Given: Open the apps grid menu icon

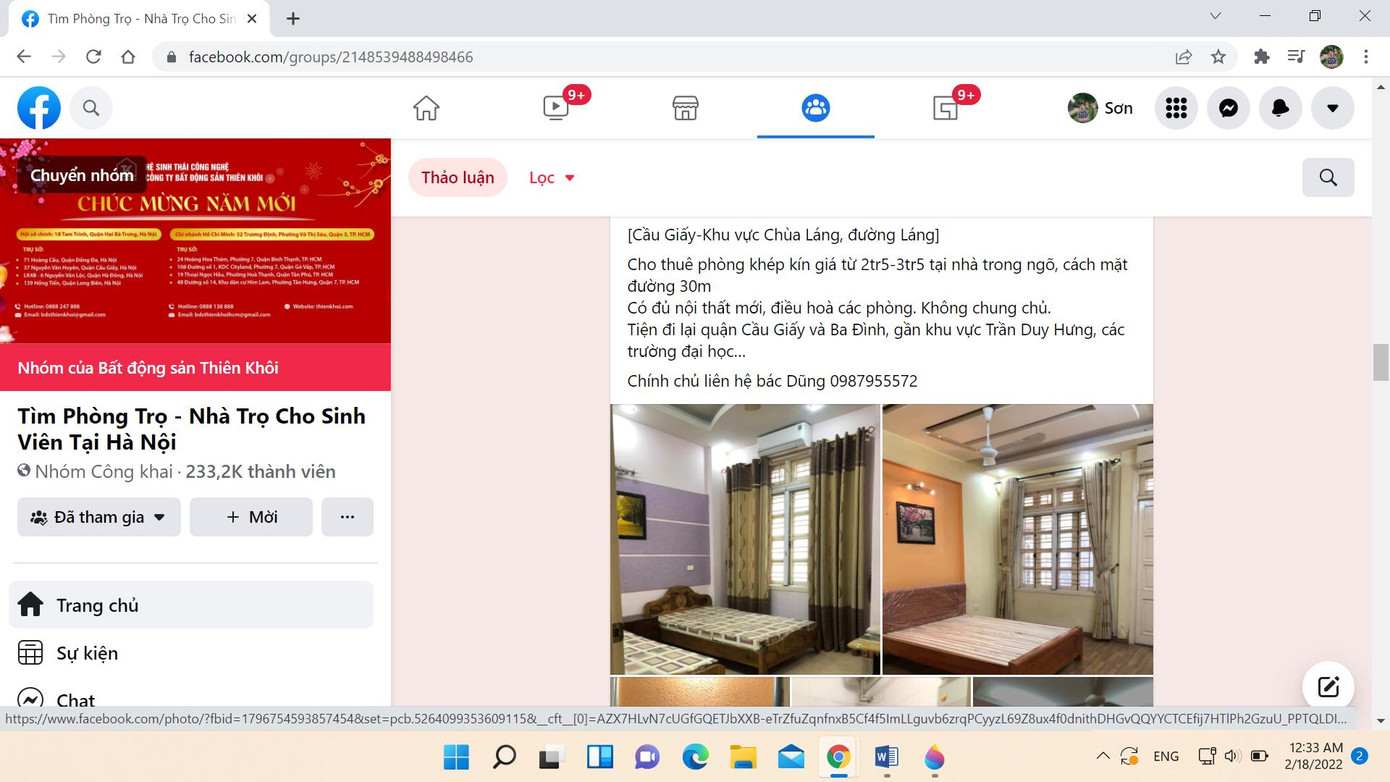Looking at the screenshot, I should pyautogui.click(x=1175, y=108).
